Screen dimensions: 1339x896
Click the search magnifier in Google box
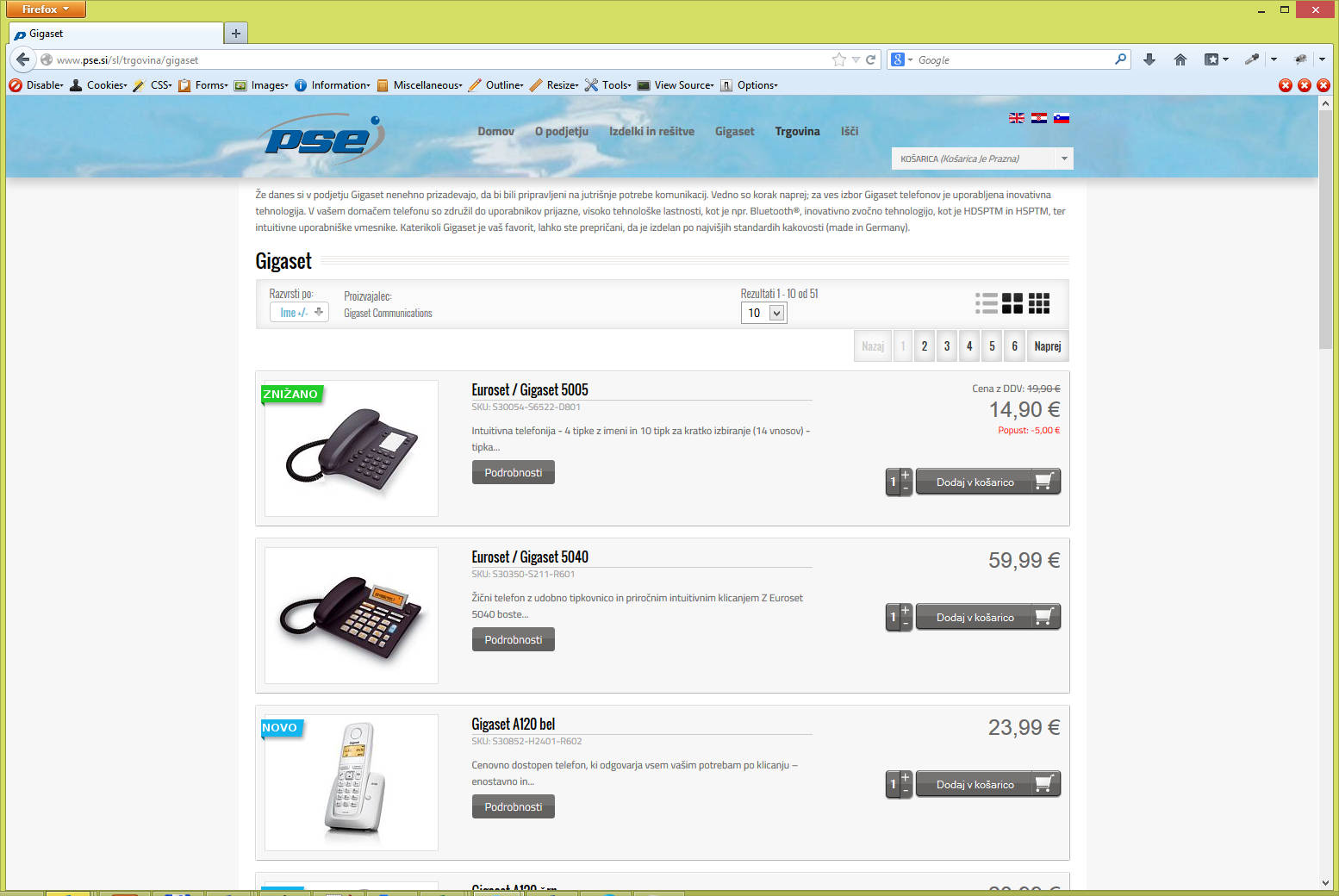pyautogui.click(x=1120, y=59)
